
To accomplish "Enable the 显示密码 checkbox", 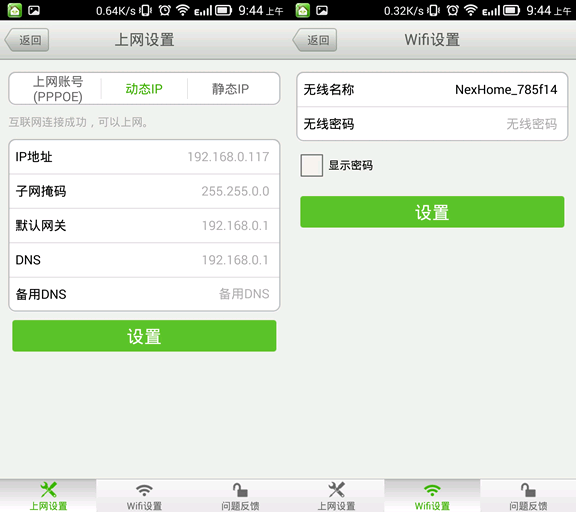I will point(312,165).
